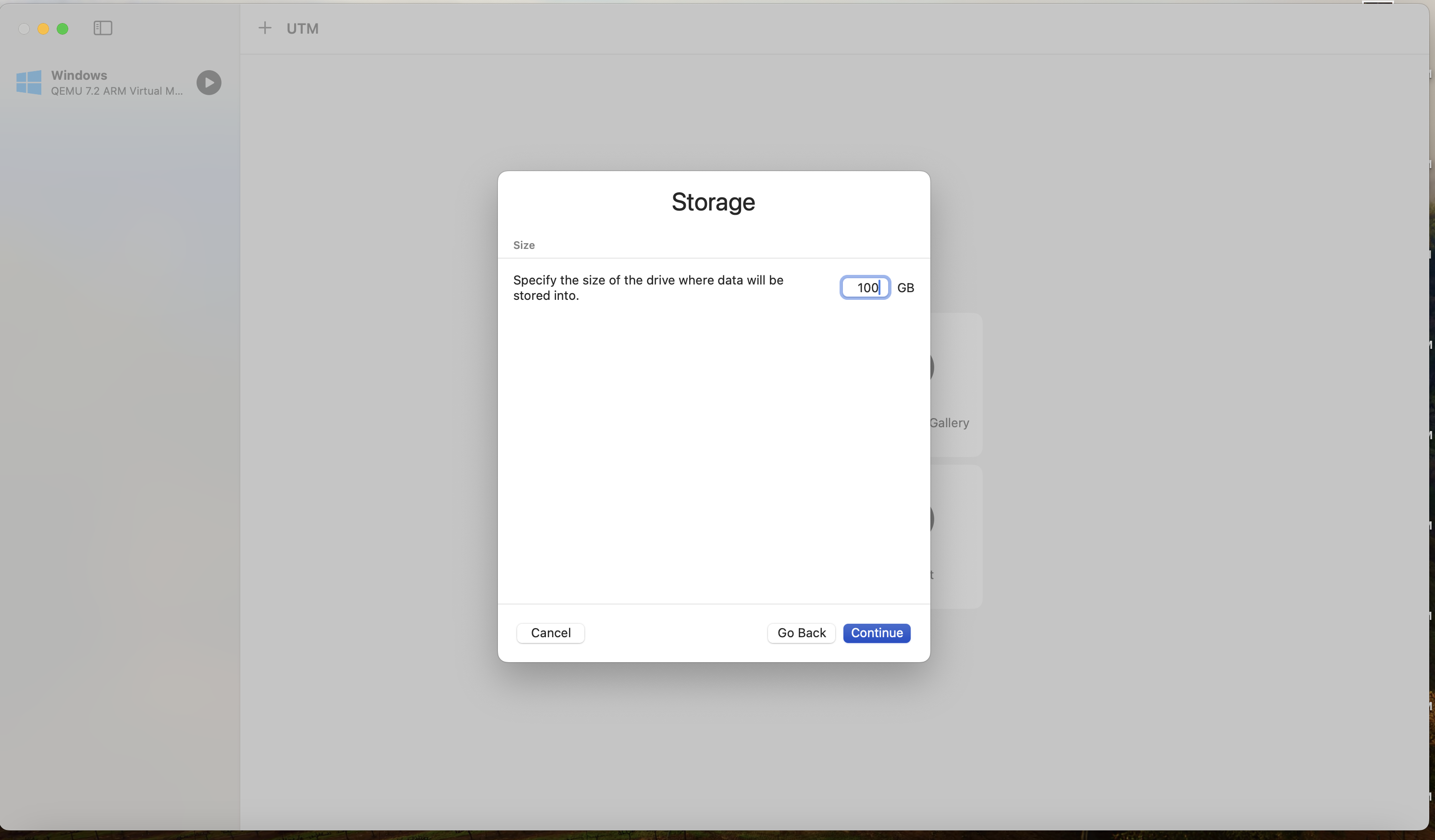This screenshot has width=1435, height=840.
Task: Click the Size section header
Action: [x=523, y=245]
